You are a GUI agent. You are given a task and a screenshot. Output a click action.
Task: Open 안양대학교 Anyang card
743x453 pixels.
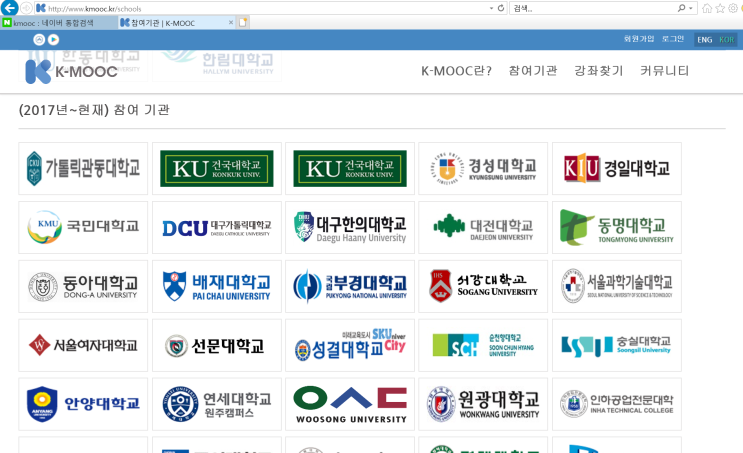tap(83, 404)
